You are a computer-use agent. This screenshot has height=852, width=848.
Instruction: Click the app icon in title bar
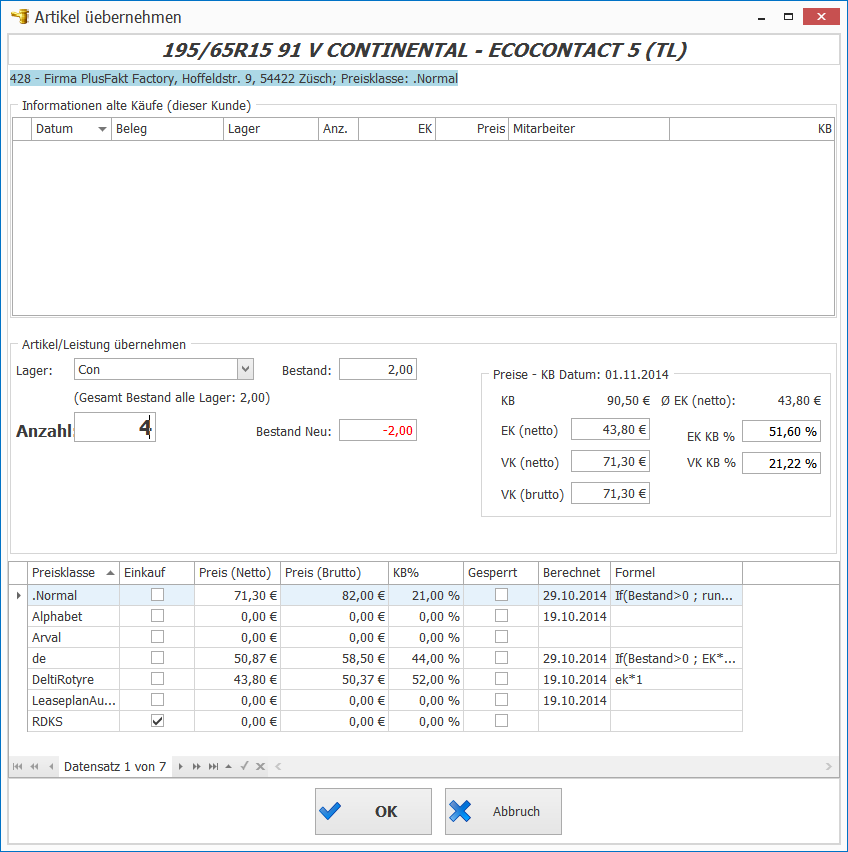20,16
